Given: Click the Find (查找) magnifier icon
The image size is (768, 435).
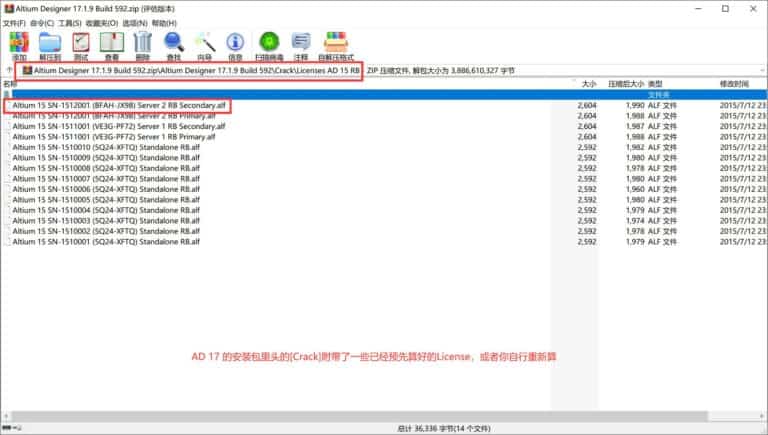Looking at the screenshot, I should 173,47.
